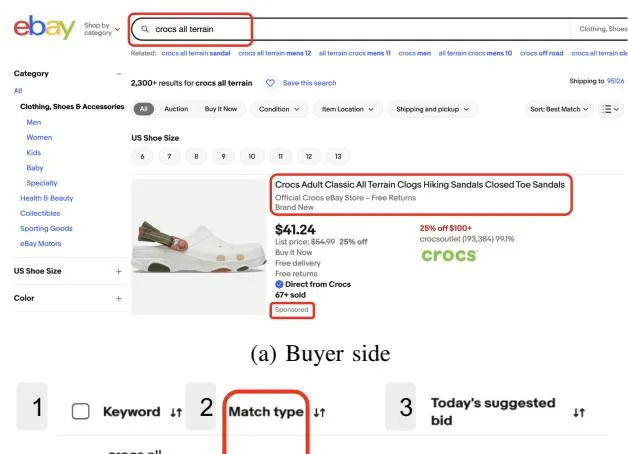Open the list view options icon

click(609, 109)
